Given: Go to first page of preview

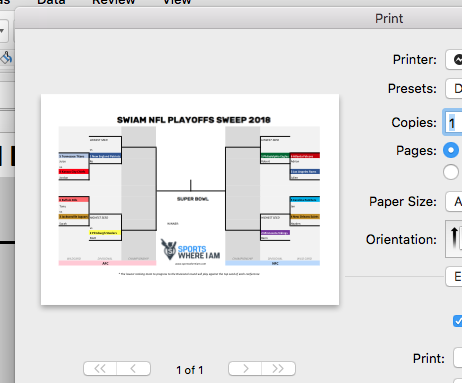Looking at the screenshot, I should pos(100,369).
